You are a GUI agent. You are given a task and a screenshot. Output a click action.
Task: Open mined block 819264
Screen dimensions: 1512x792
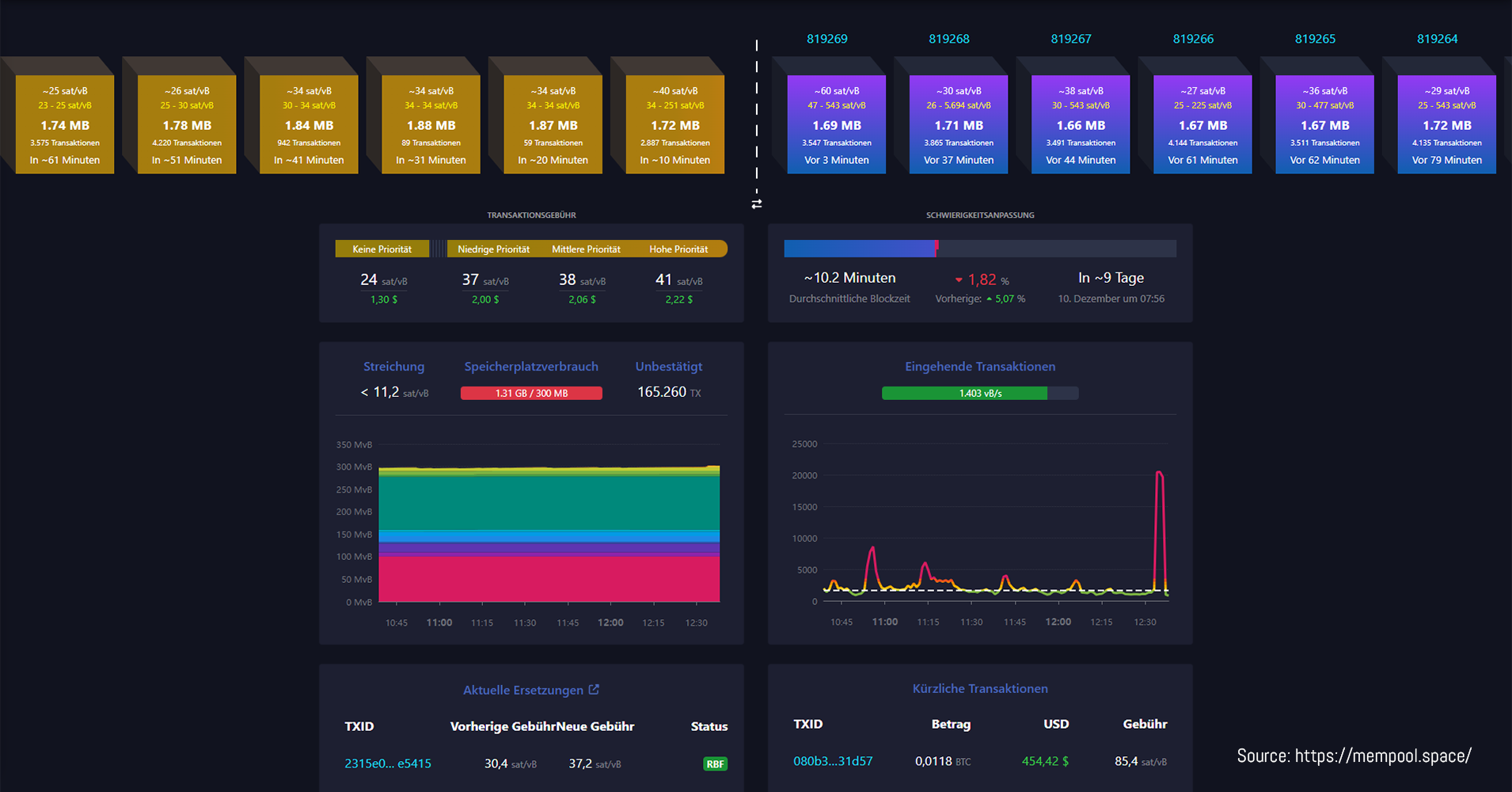click(1446, 124)
